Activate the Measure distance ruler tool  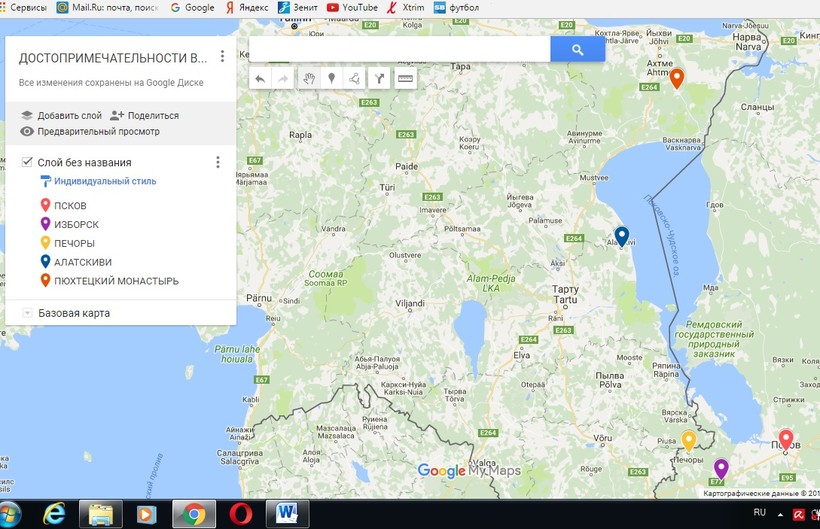tap(405, 79)
